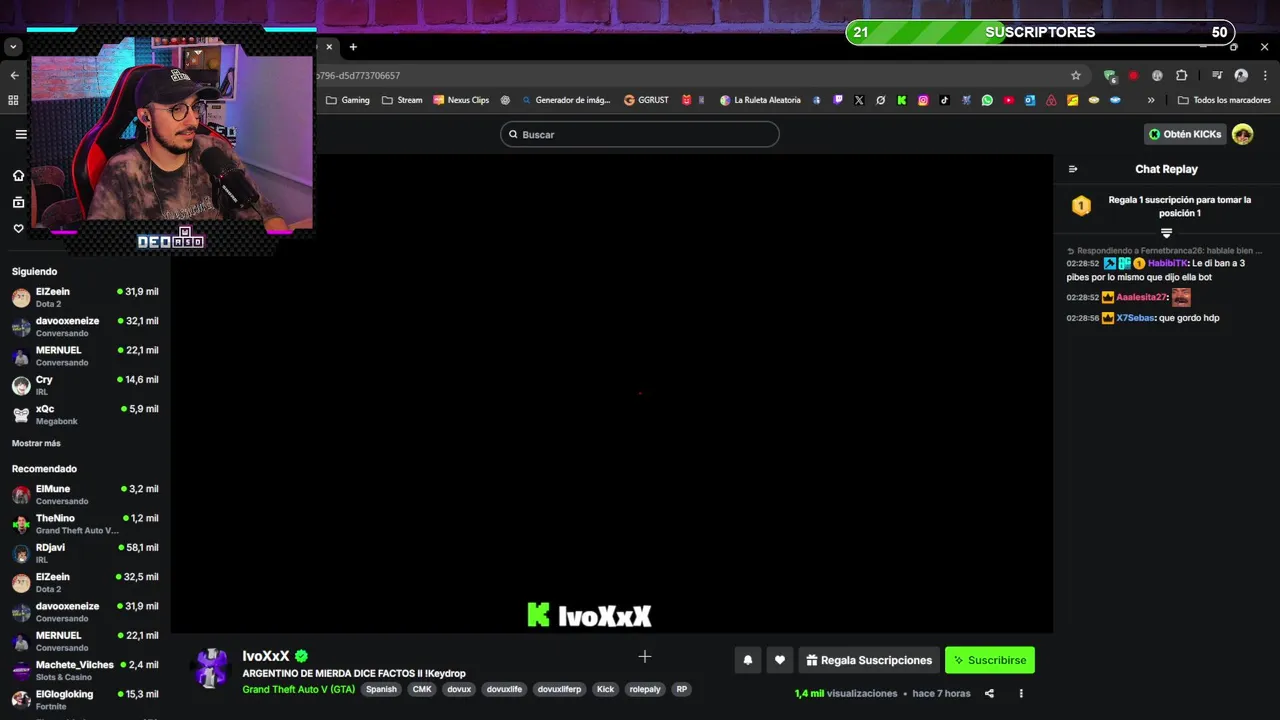Open the YouTube bookmark icon
Image resolution: width=1280 pixels, height=720 pixels.
pyautogui.click(x=1008, y=100)
